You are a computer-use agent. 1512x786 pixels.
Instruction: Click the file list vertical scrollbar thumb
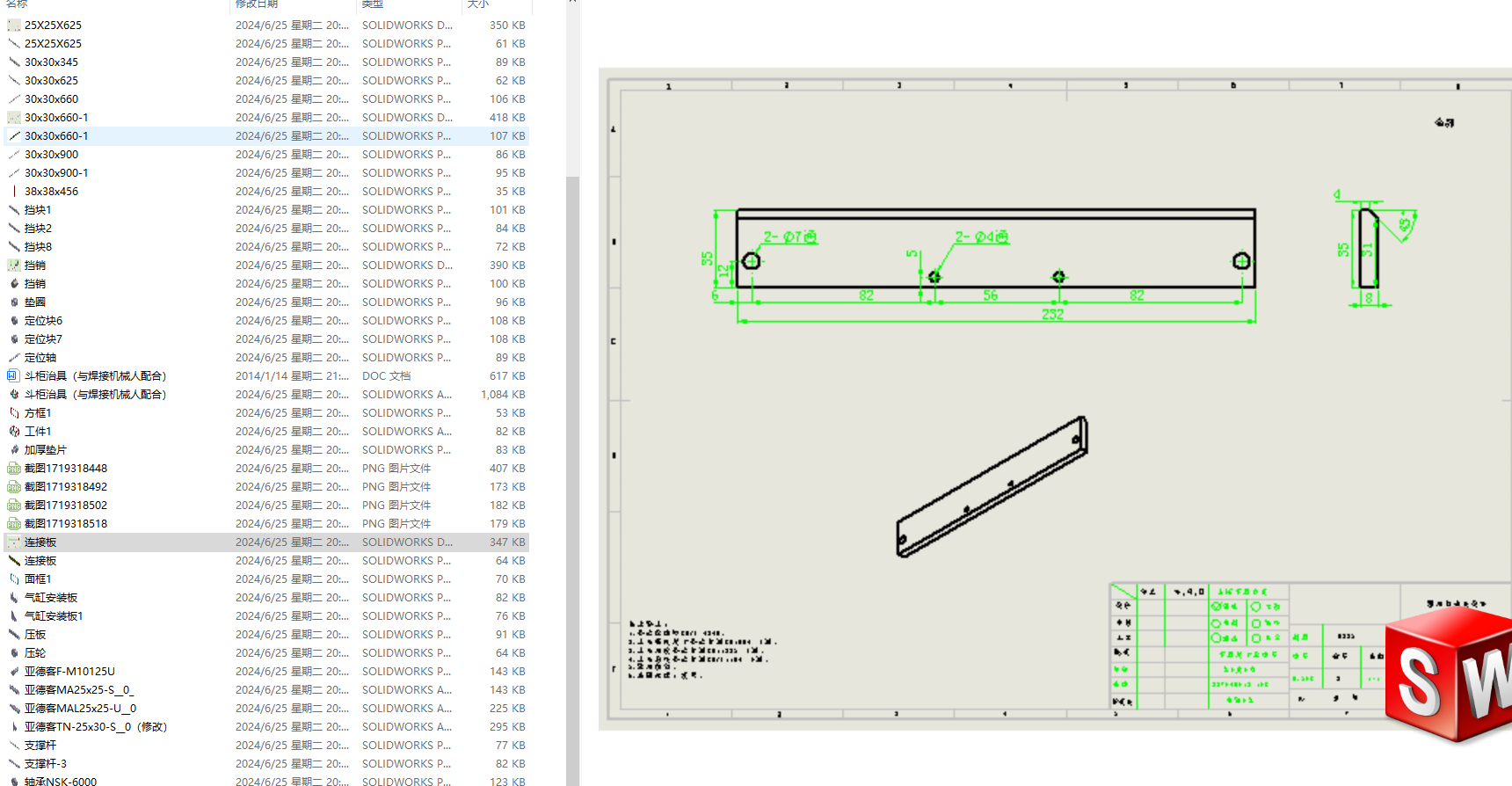coord(572,481)
